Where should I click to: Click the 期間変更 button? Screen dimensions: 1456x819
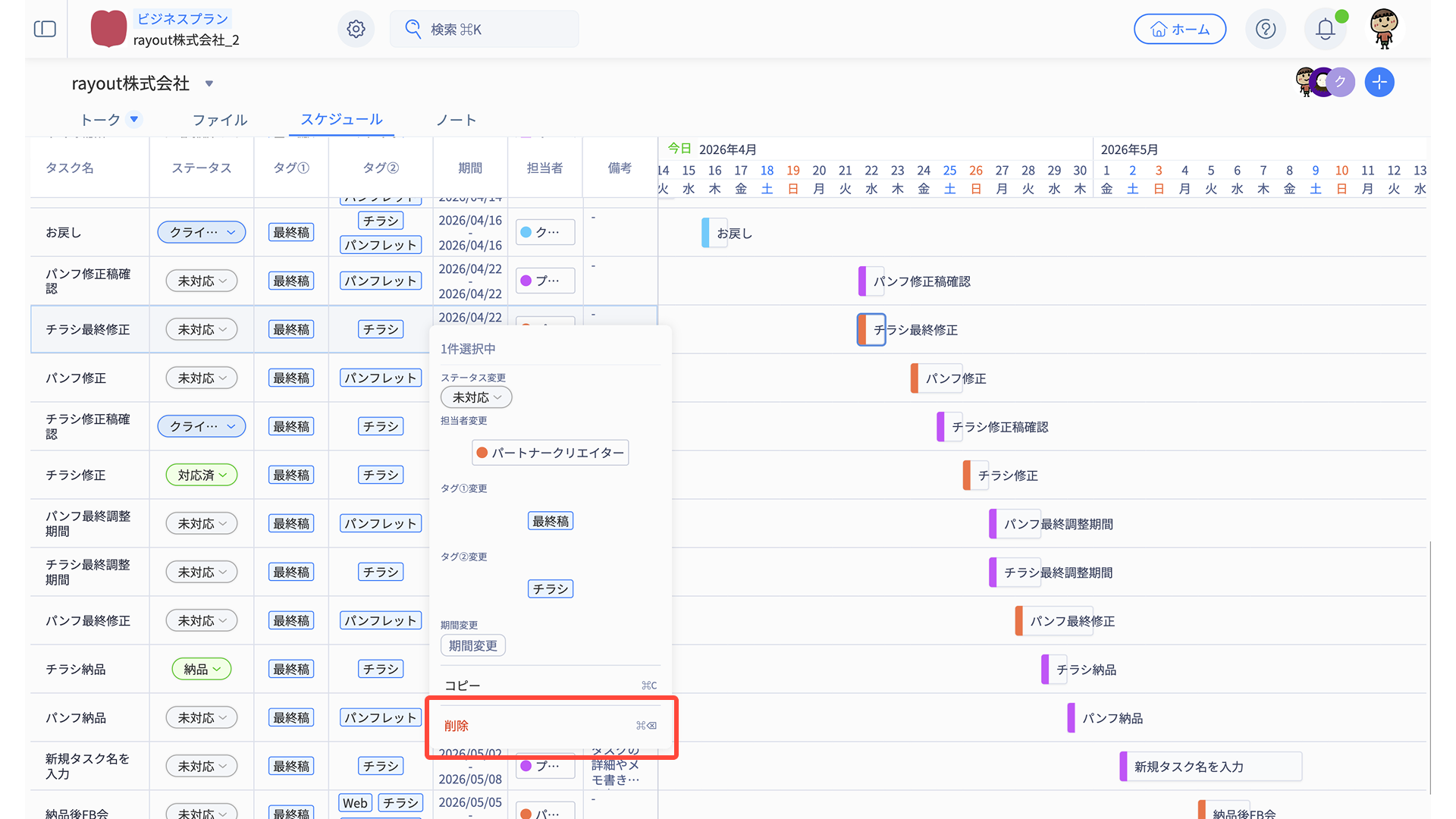click(472, 646)
